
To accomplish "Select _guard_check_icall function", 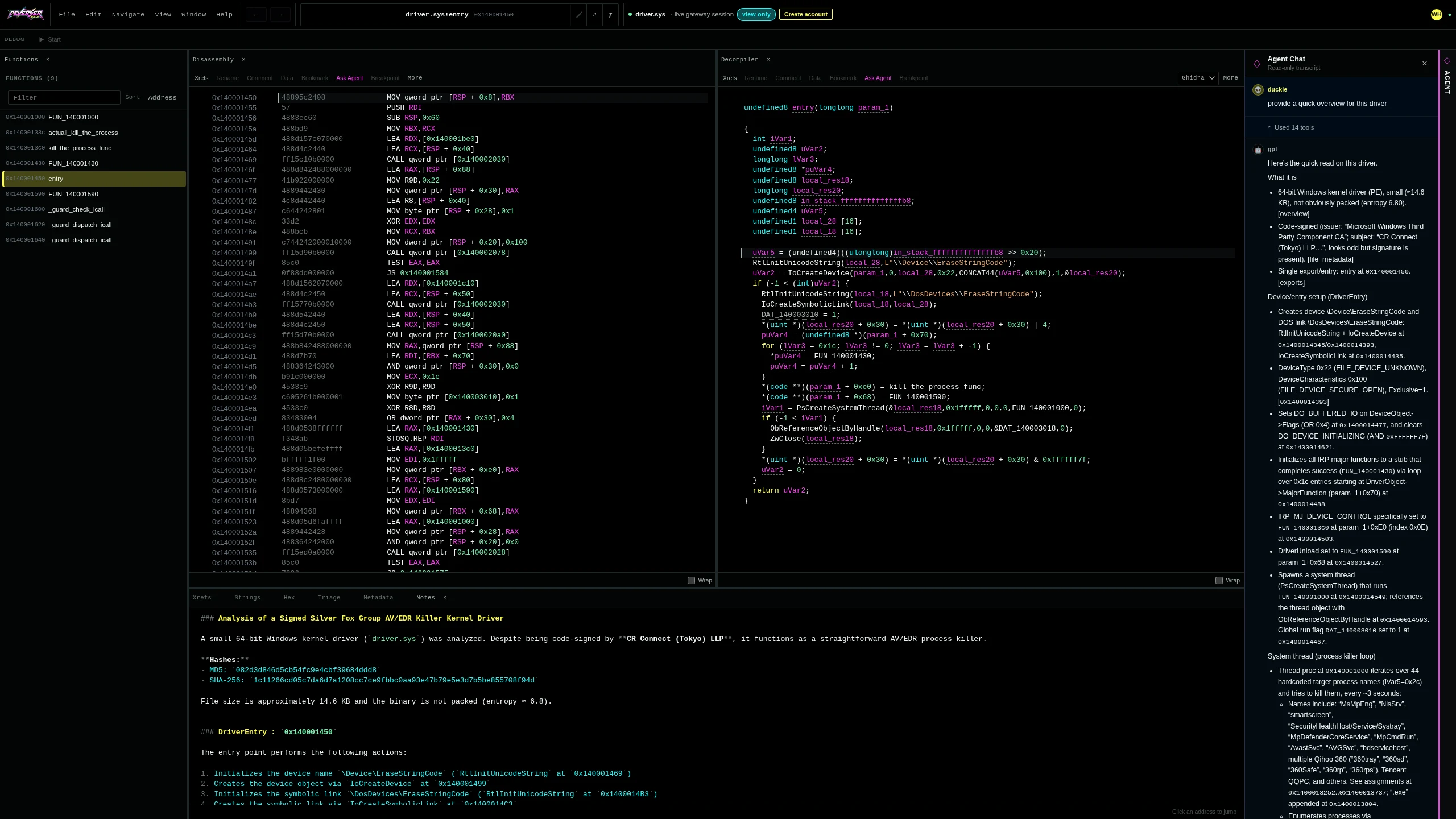I will pyautogui.click(x=94, y=209).
